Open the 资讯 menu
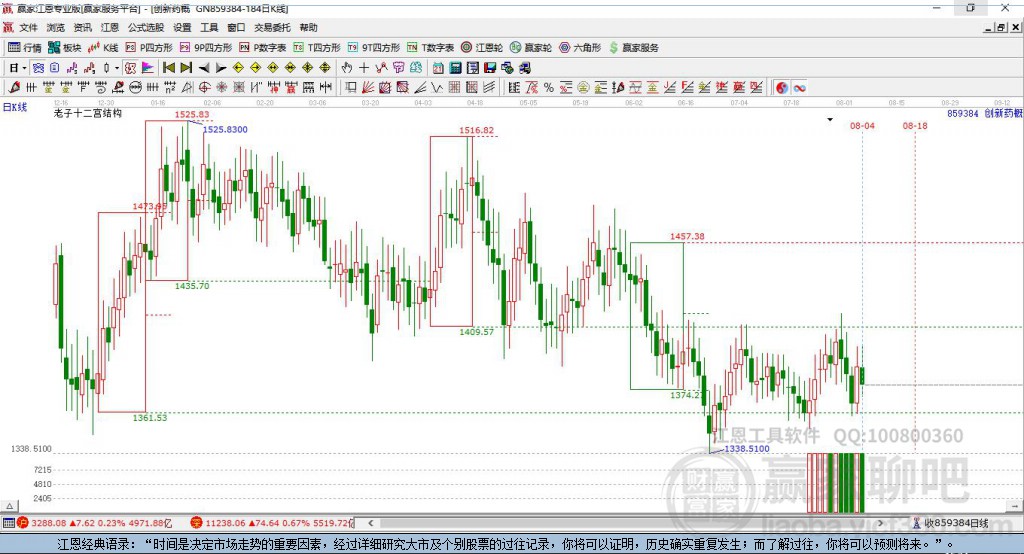Screen dimensions: 1024x554 coord(82,27)
